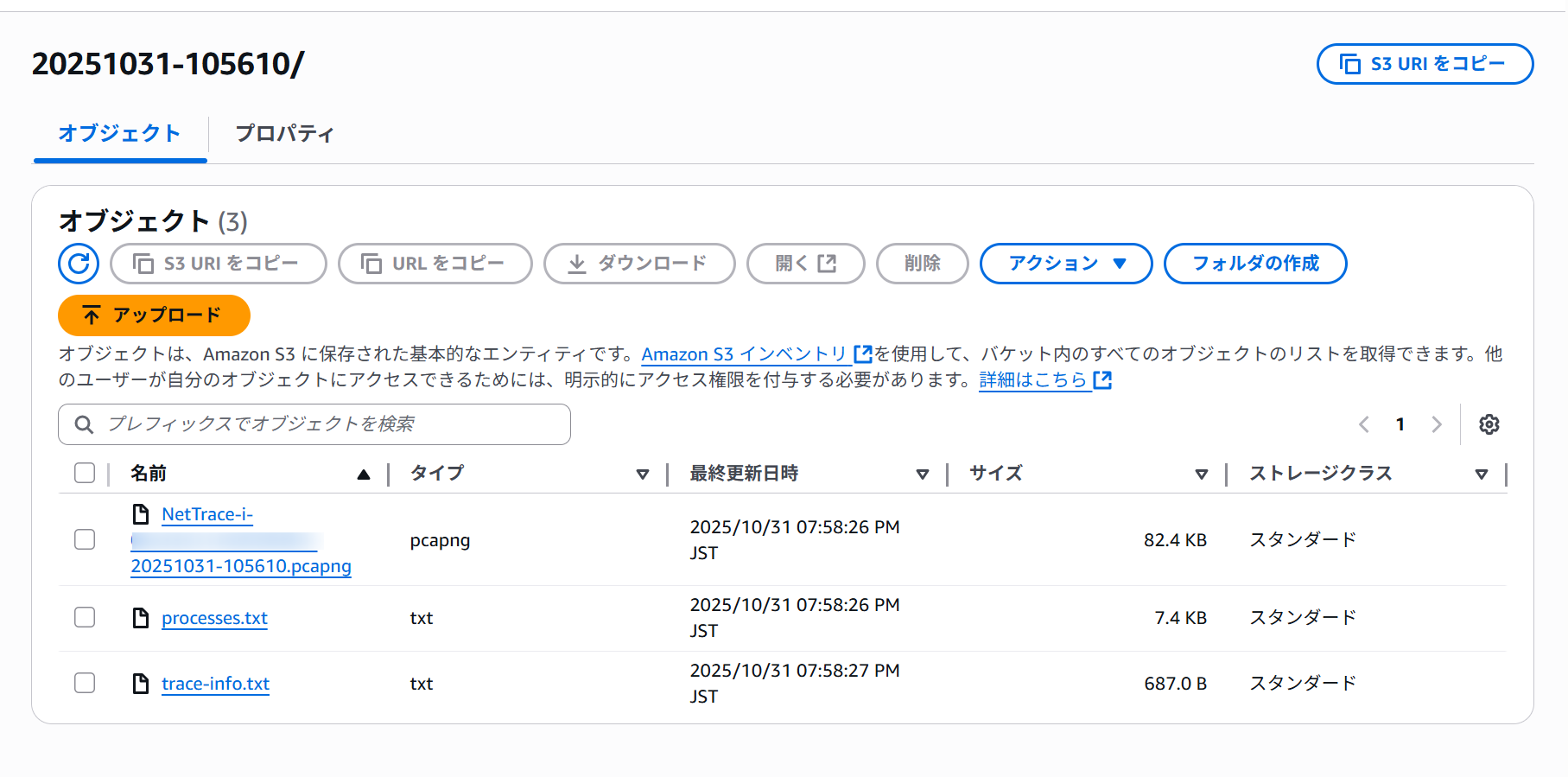
Task: Click external link icon after 詳細はこちら
Action: coord(1102,380)
